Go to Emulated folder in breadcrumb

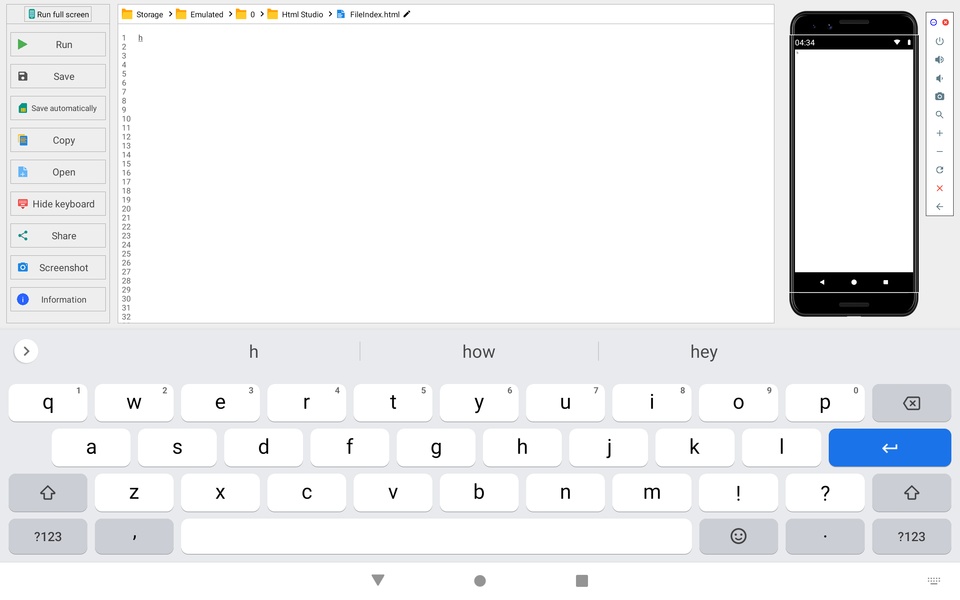200,14
